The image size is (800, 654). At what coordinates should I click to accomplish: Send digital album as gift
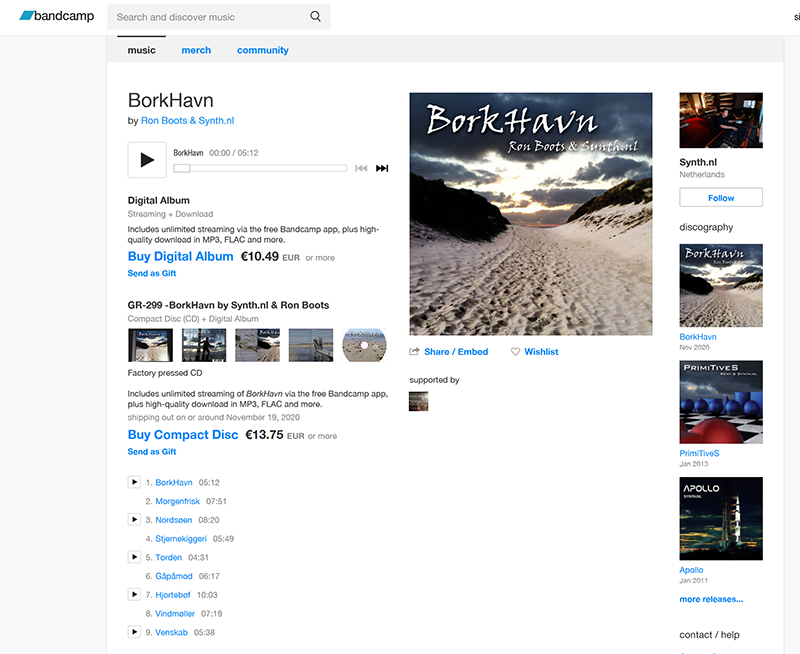(152, 273)
